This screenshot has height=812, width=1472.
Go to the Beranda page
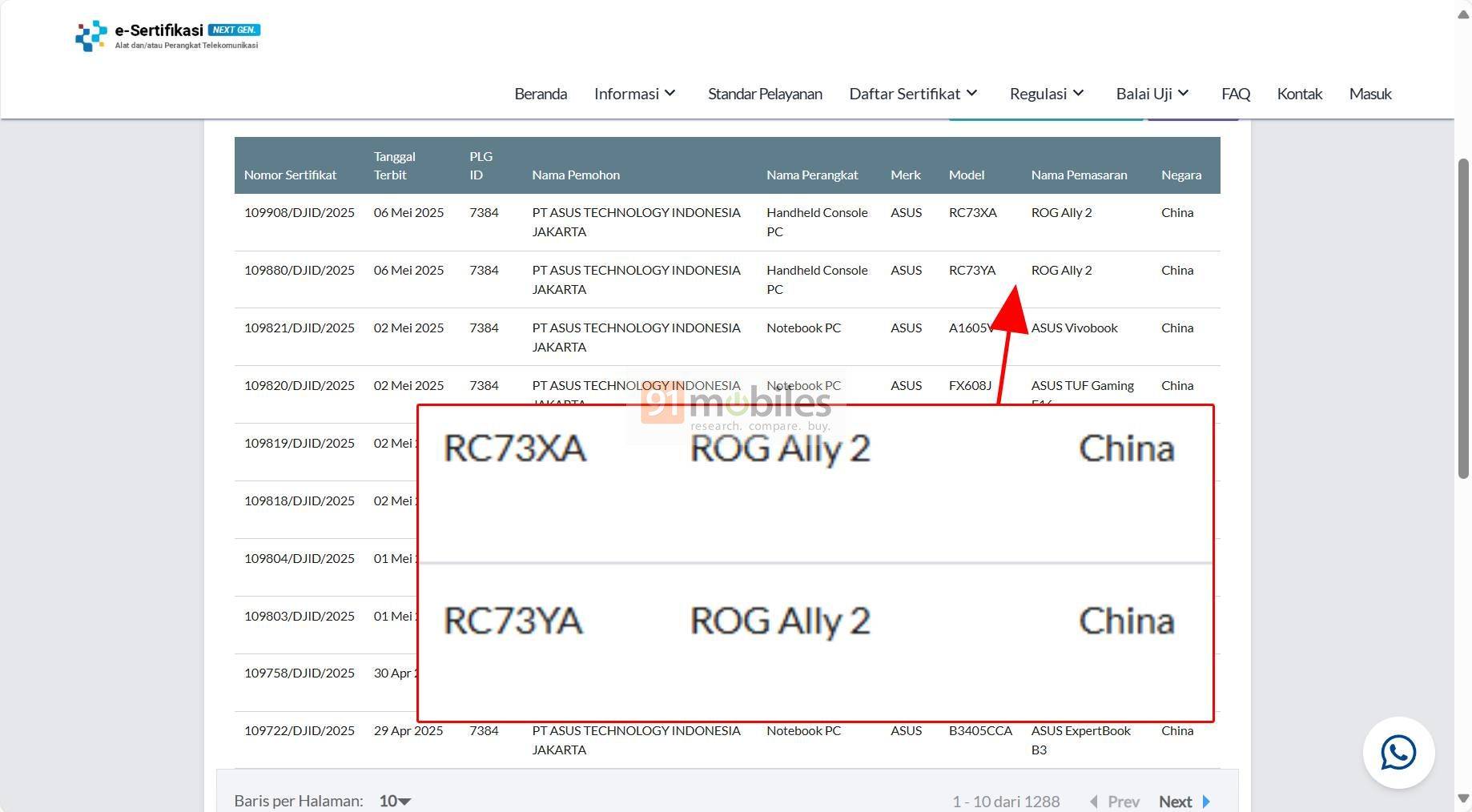pos(540,94)
